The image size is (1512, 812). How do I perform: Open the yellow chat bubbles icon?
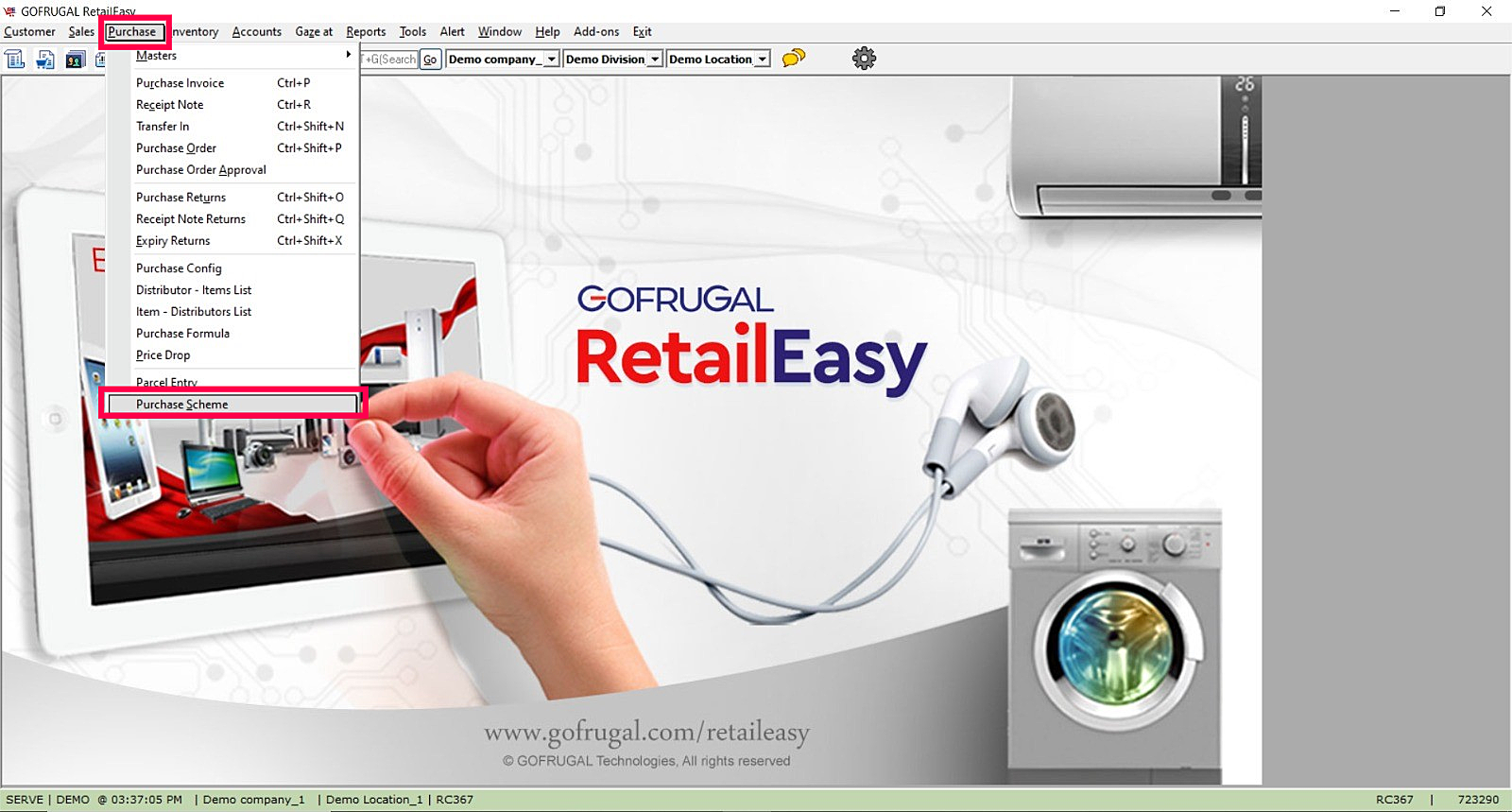pyautogui.click(x=794, y=58)
